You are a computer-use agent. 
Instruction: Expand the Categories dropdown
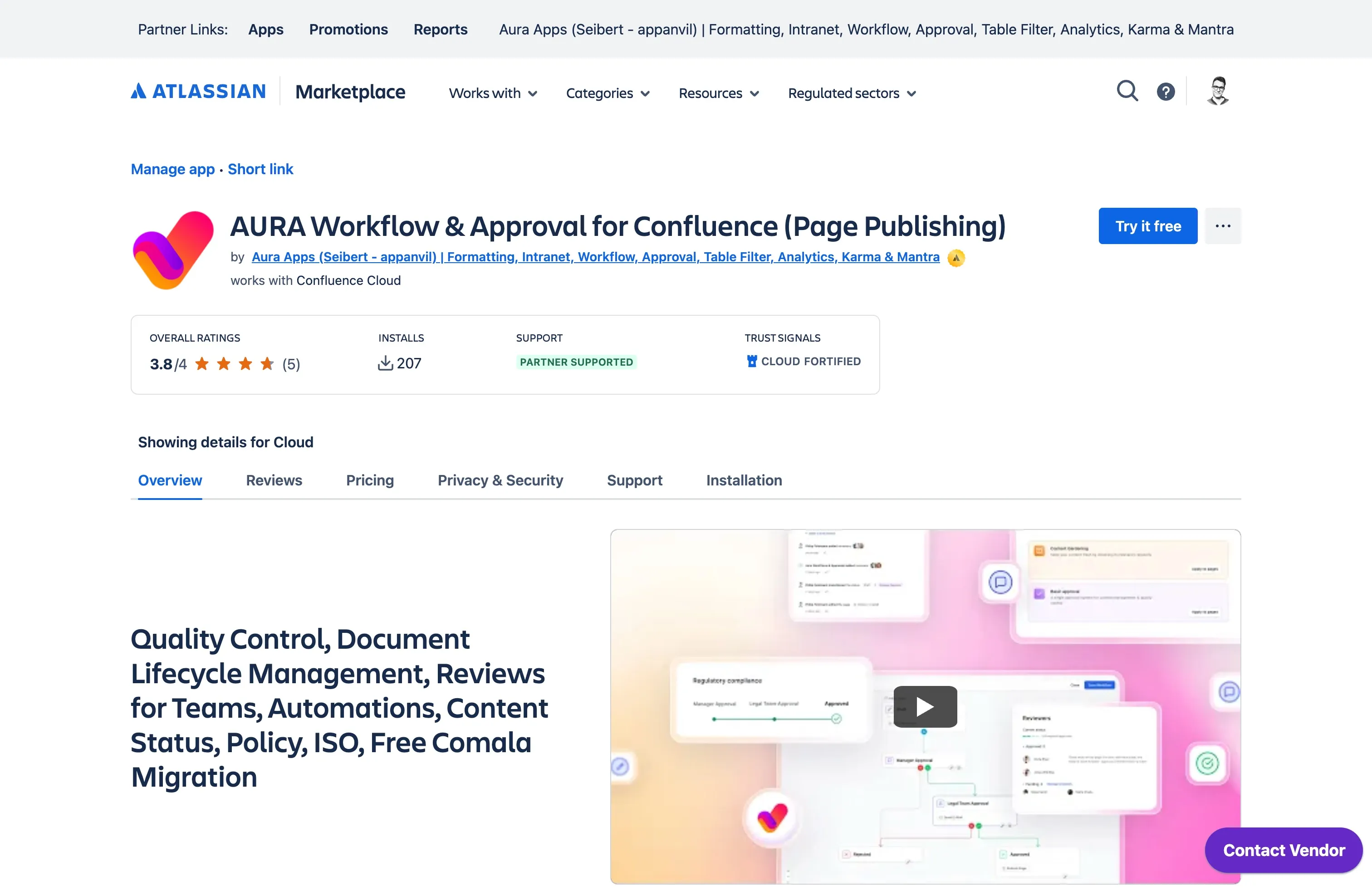[x=608, y=93]
